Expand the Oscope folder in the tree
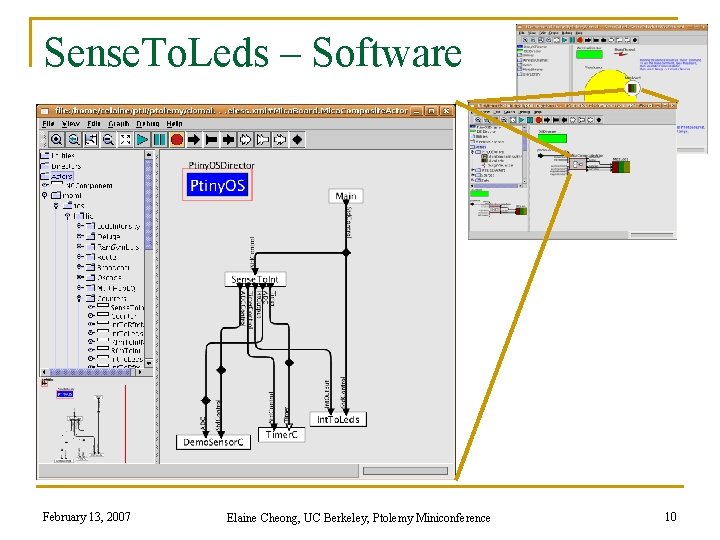The height and width of the screenshot is (540, 720). coord(80,277)
